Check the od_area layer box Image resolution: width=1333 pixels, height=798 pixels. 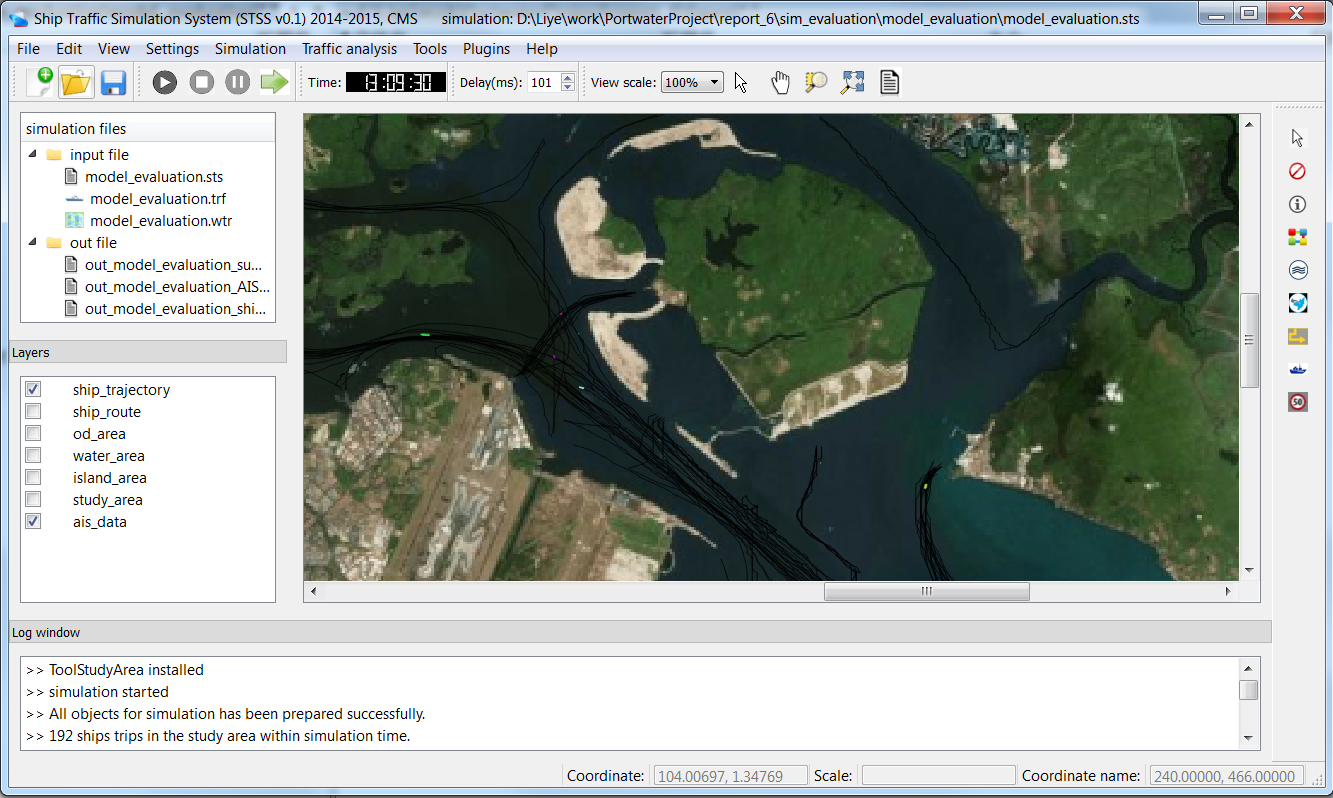pos(33,433)
